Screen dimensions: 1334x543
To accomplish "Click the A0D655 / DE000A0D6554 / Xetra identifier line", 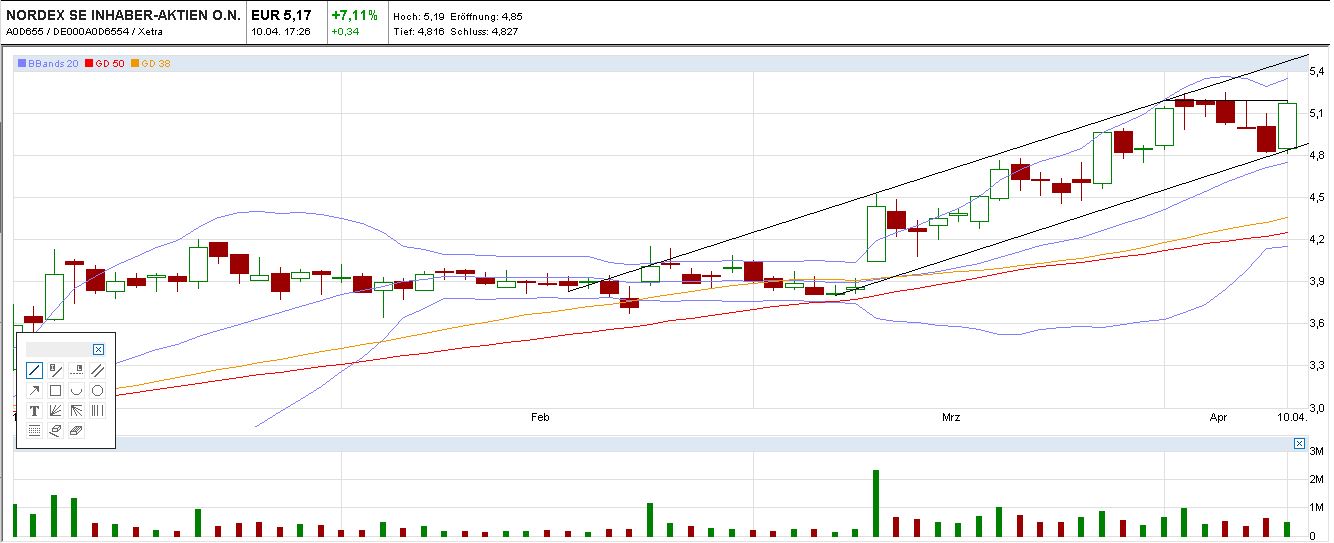I will [x=84, y=32].
